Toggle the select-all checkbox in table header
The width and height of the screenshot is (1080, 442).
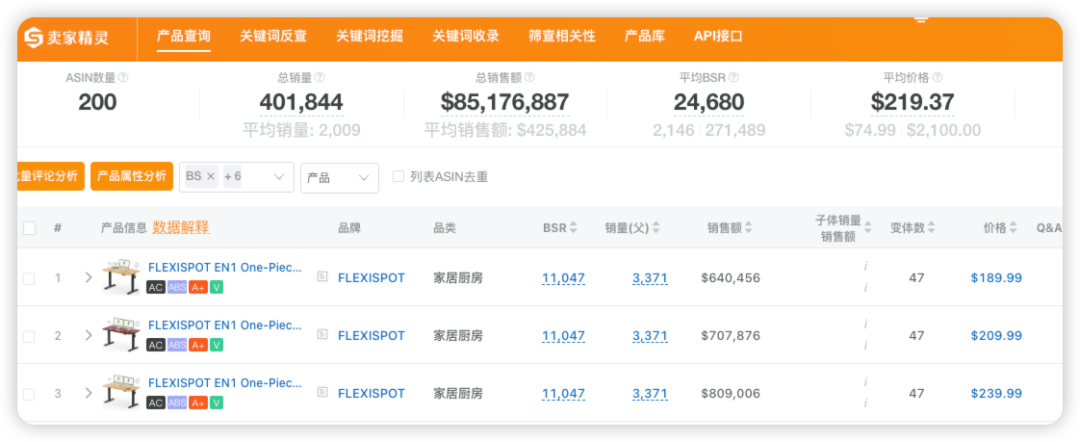[29, 228]
